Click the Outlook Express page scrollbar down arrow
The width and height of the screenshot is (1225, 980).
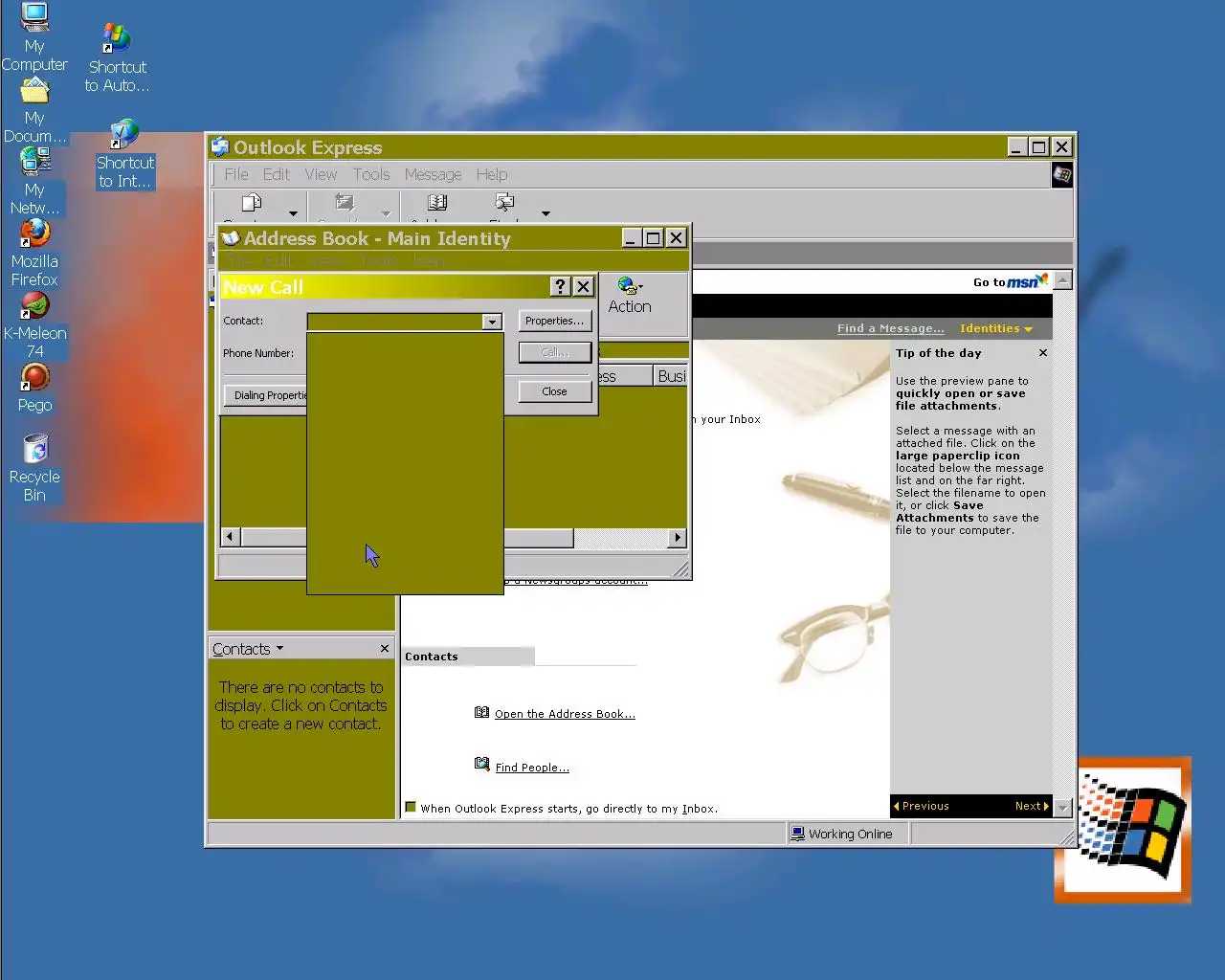coord(1062,808)
